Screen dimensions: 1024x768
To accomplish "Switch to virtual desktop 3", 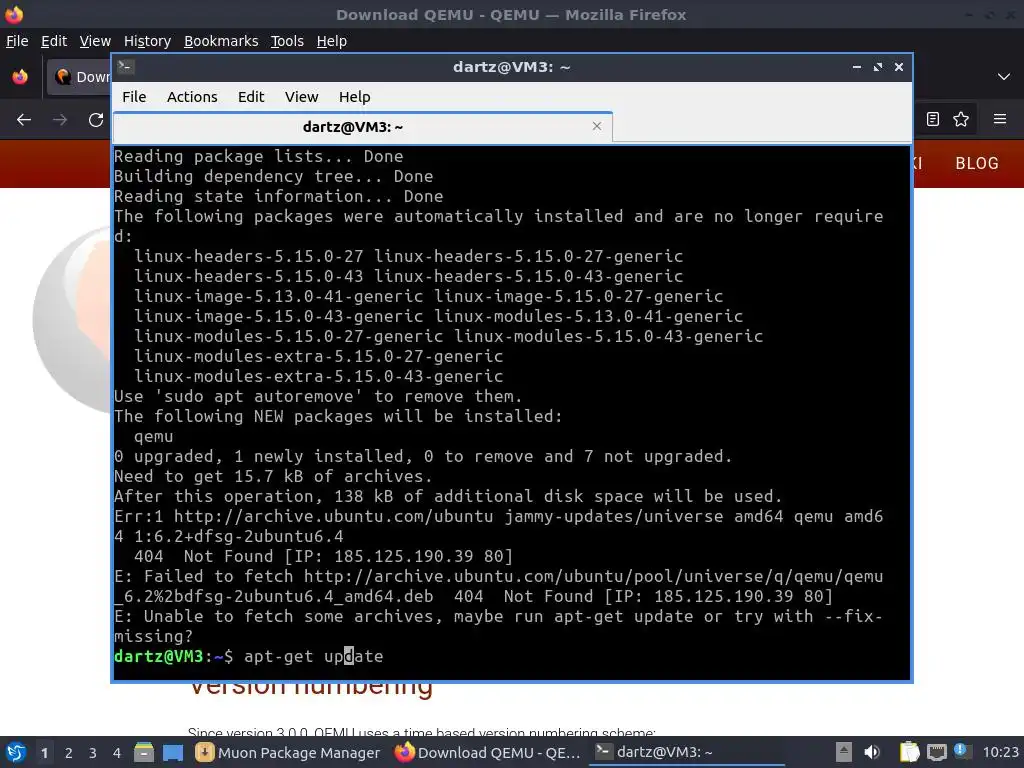I will pos(93,753).
